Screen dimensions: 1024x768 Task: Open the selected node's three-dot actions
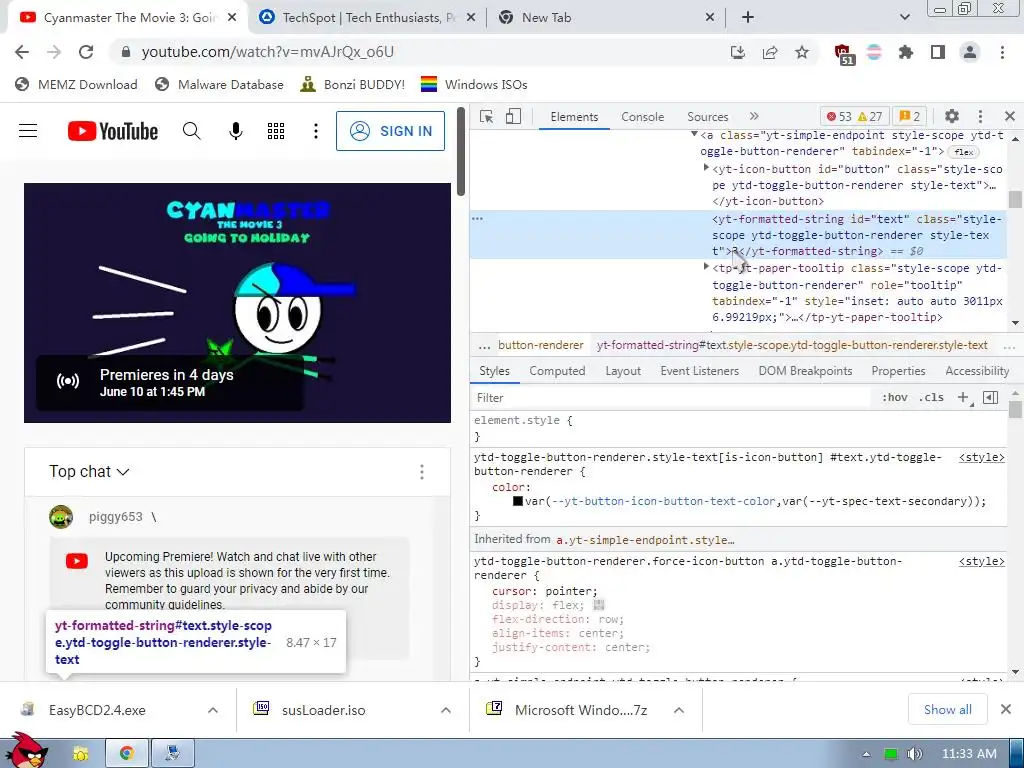click(477, 219)
